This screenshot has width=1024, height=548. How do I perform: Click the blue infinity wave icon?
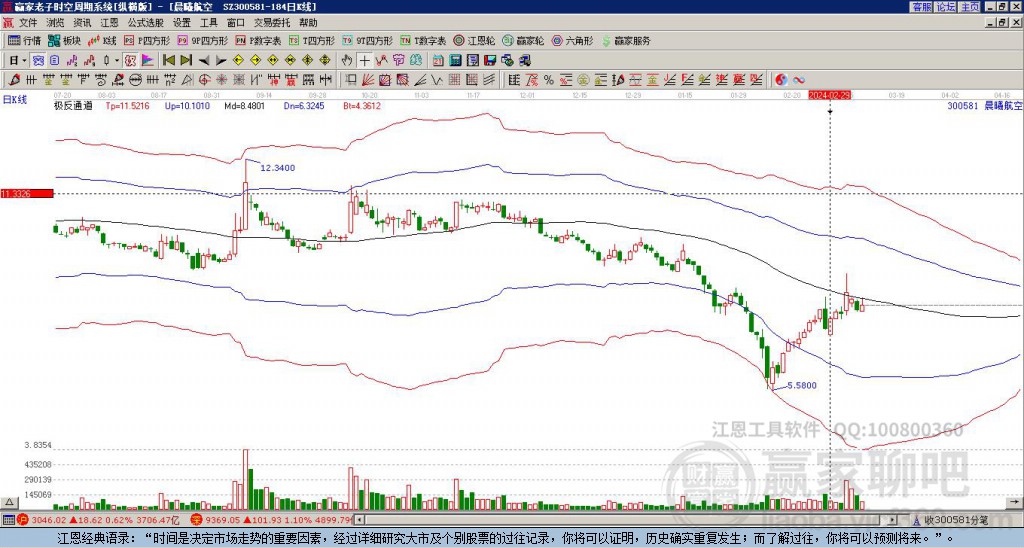(799, 80)
